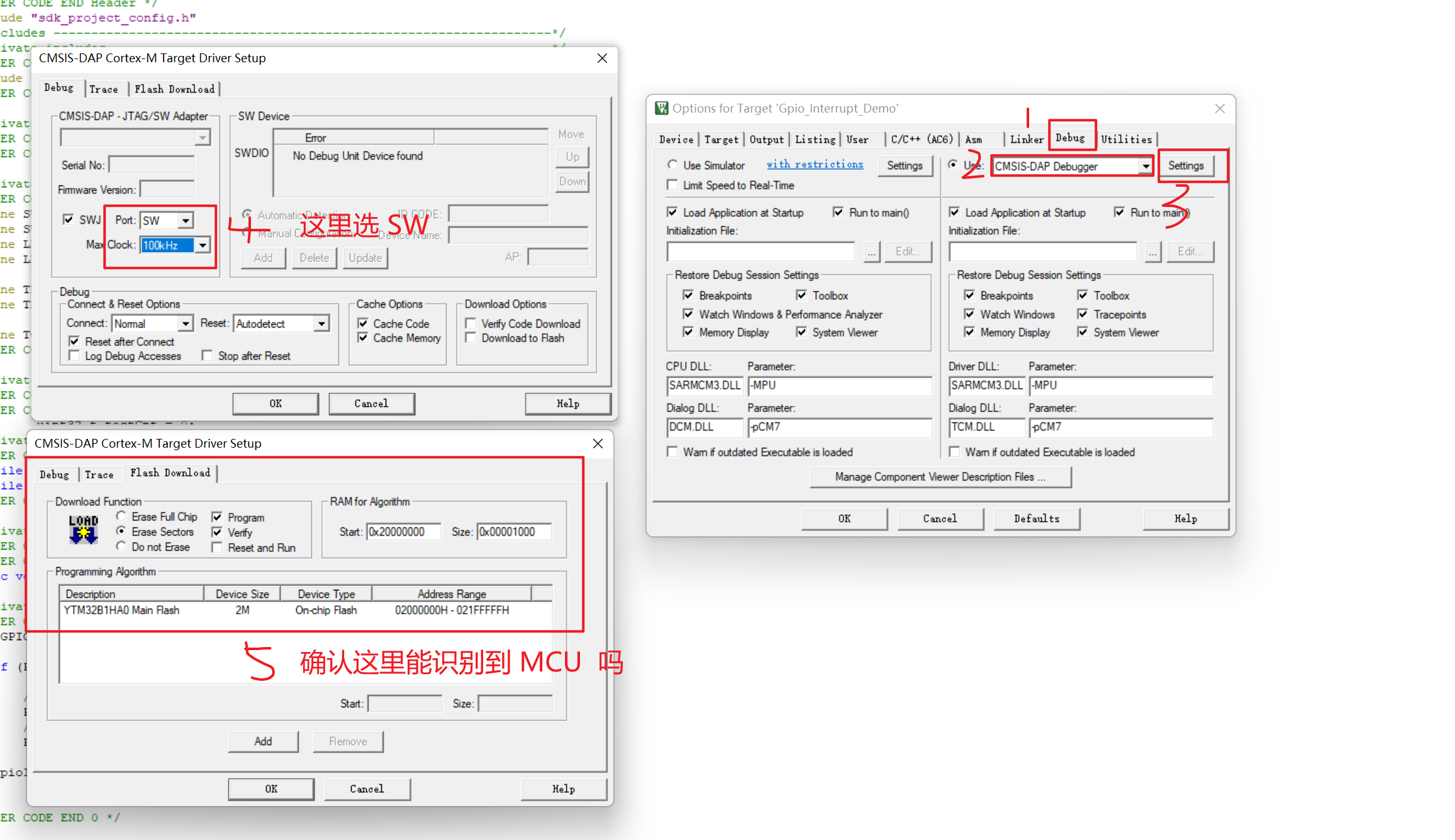Enable Log Debug Accesses

click(x=74, y=356)
